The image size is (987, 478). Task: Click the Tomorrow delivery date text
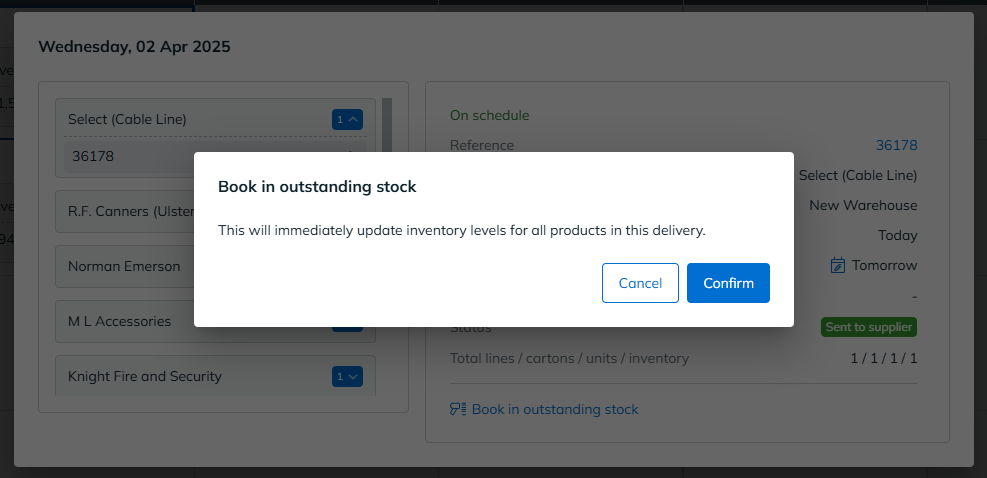coord(884,265)
